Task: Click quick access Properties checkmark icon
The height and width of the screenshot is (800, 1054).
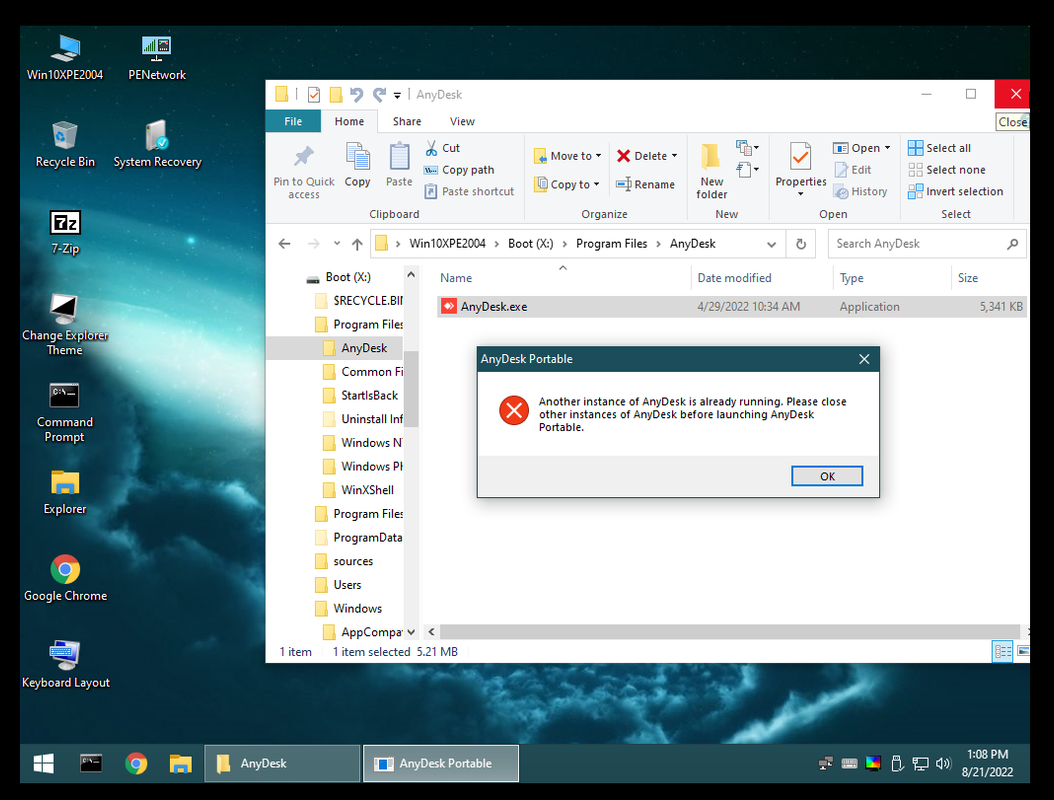Action: (314, 95)
